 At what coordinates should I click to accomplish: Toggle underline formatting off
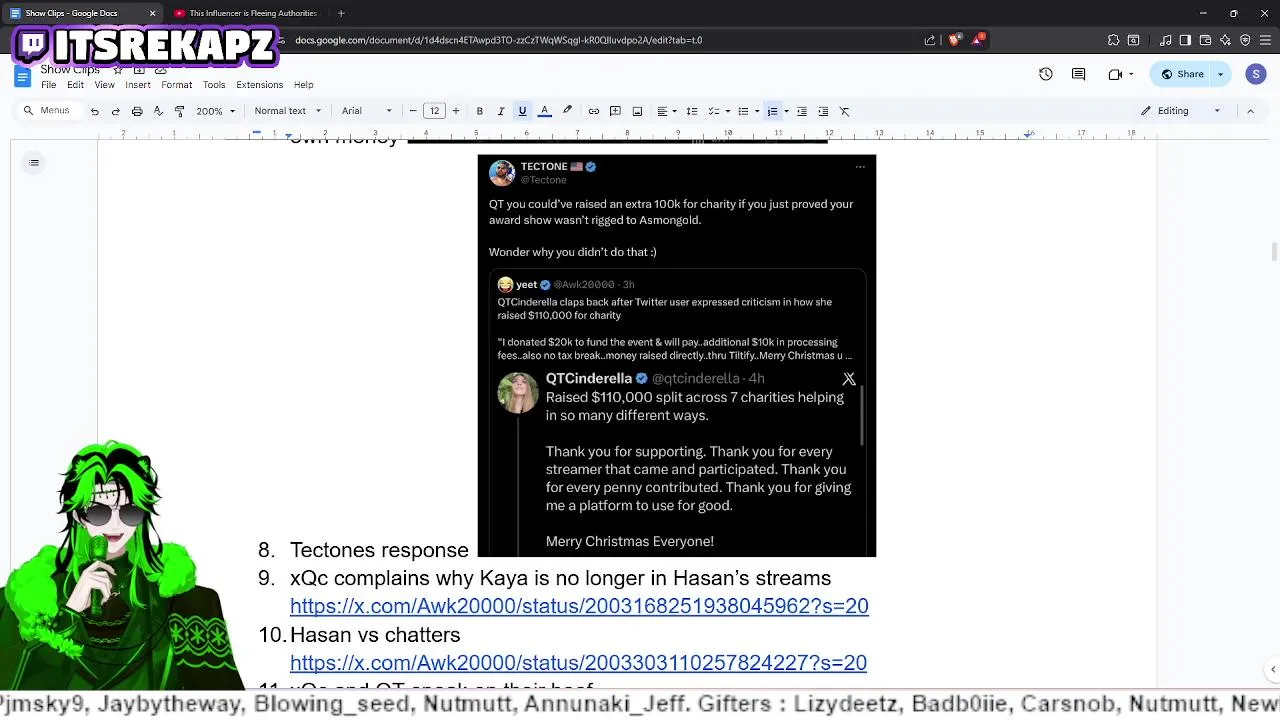pyautogui.click(x=522, y=111)
